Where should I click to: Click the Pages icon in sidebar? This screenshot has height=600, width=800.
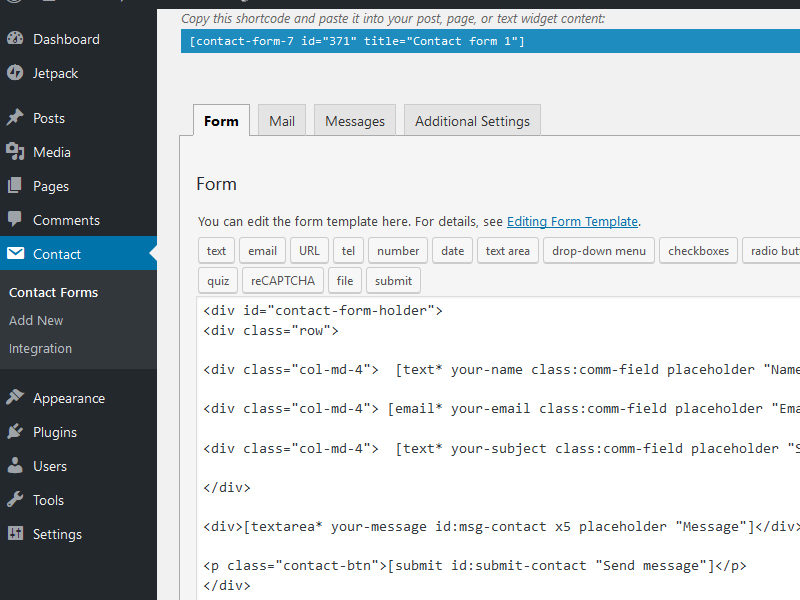point(15,186)
